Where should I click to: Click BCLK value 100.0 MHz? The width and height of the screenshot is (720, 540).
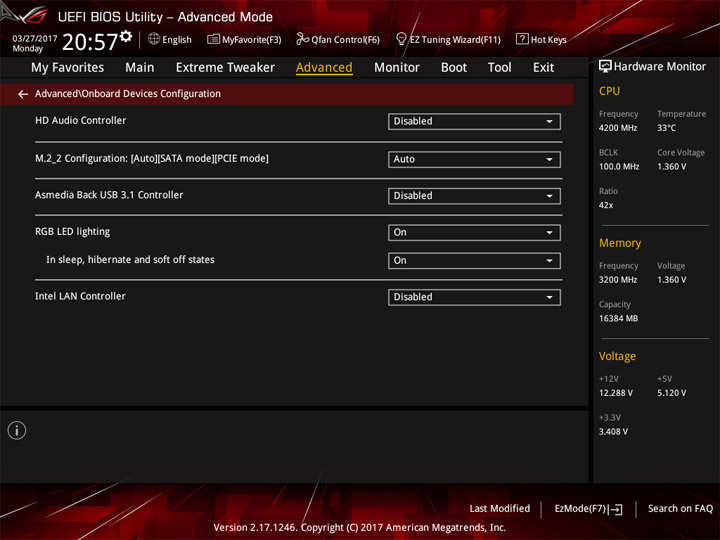click(x=619, y=167)
